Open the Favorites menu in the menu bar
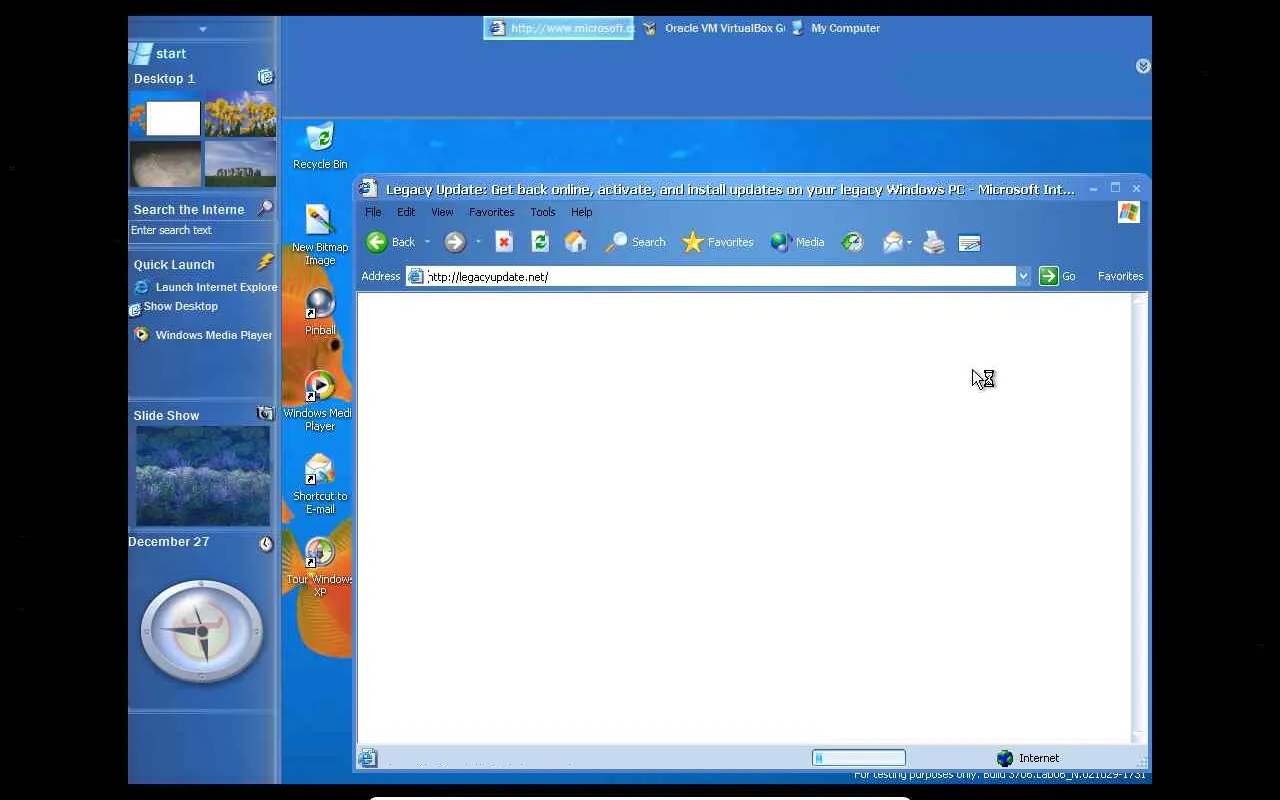 pos(491,212)
